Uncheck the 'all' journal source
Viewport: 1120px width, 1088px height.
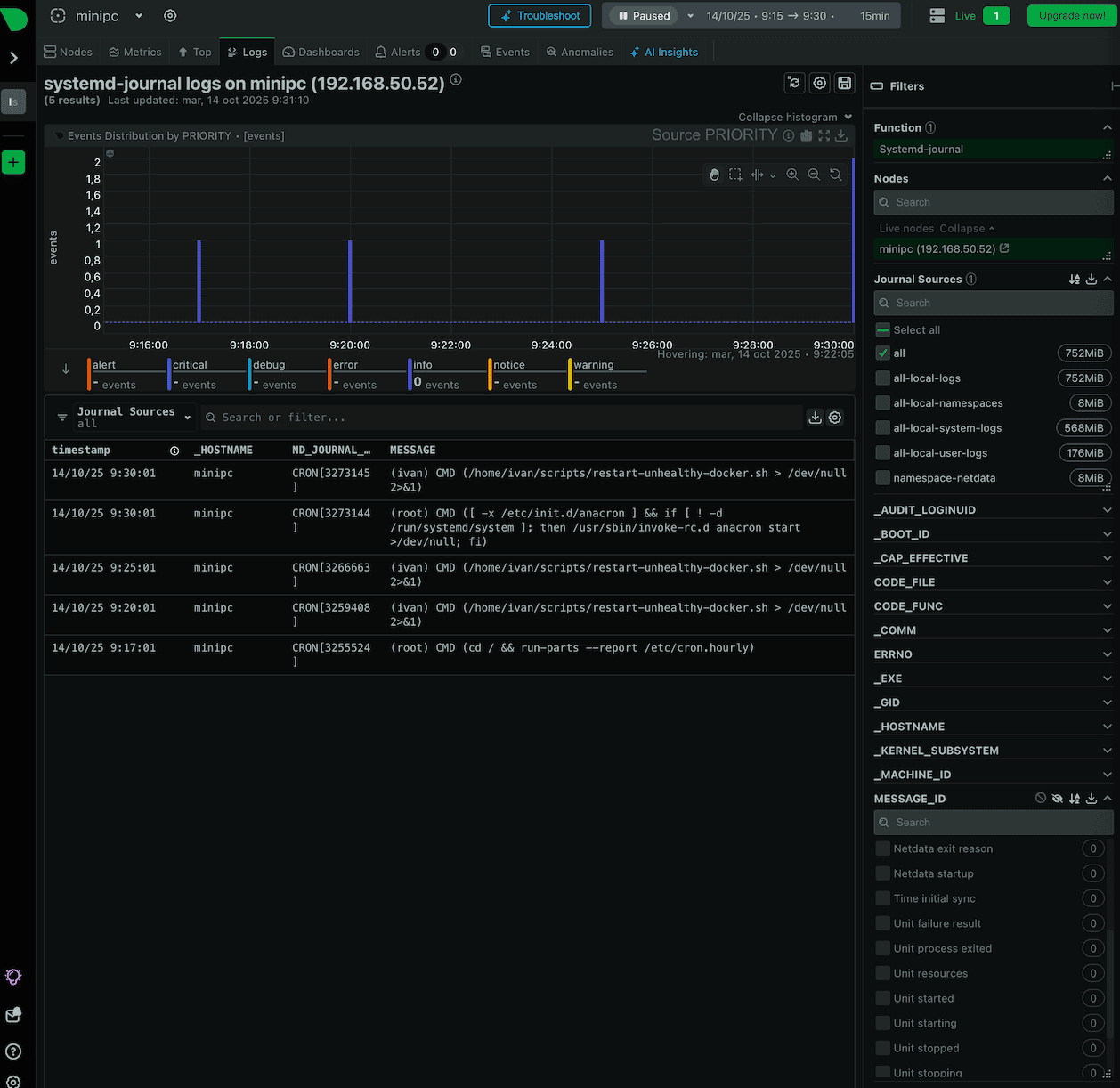pos(882,353)
